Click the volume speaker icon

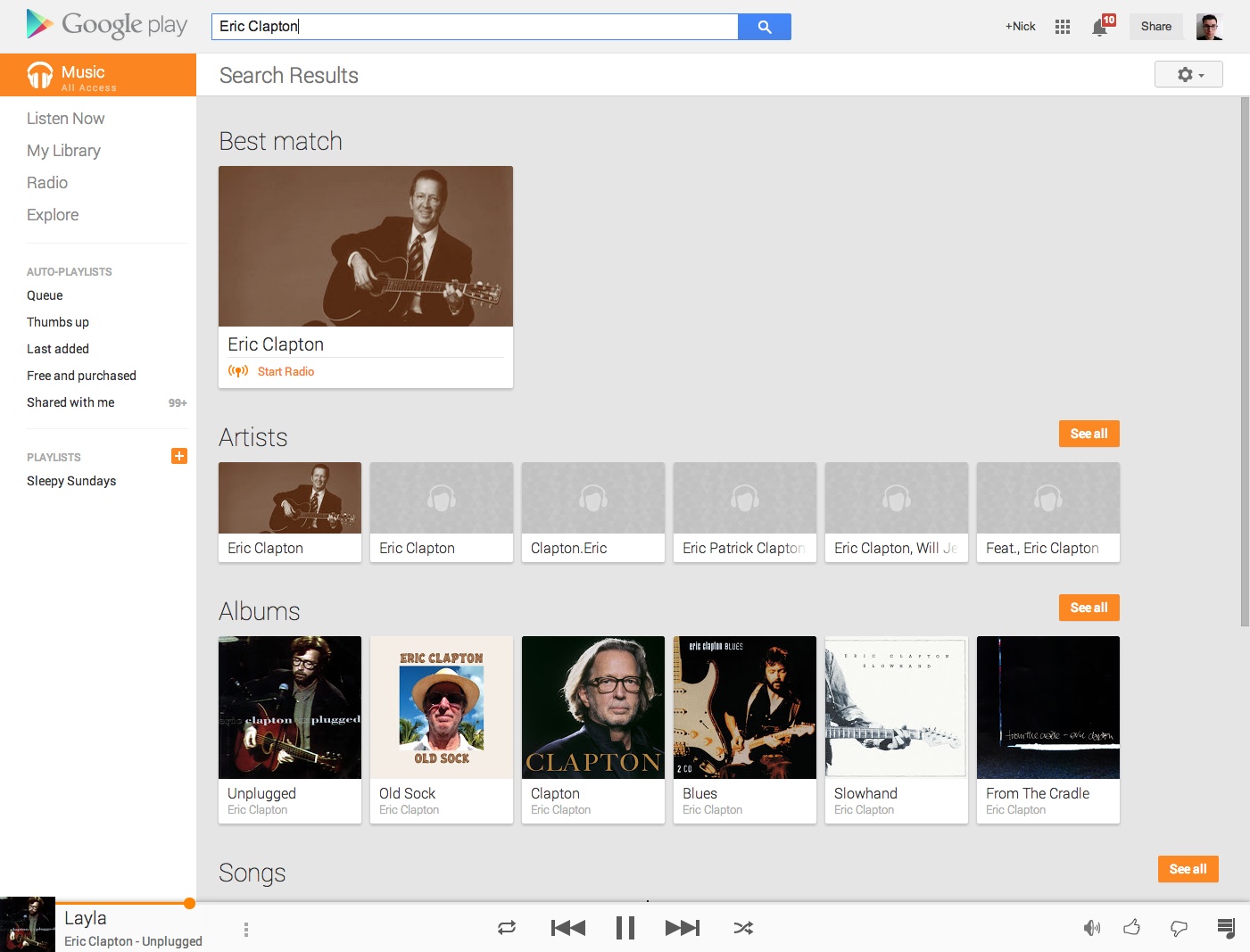[x=1091, y=928]
